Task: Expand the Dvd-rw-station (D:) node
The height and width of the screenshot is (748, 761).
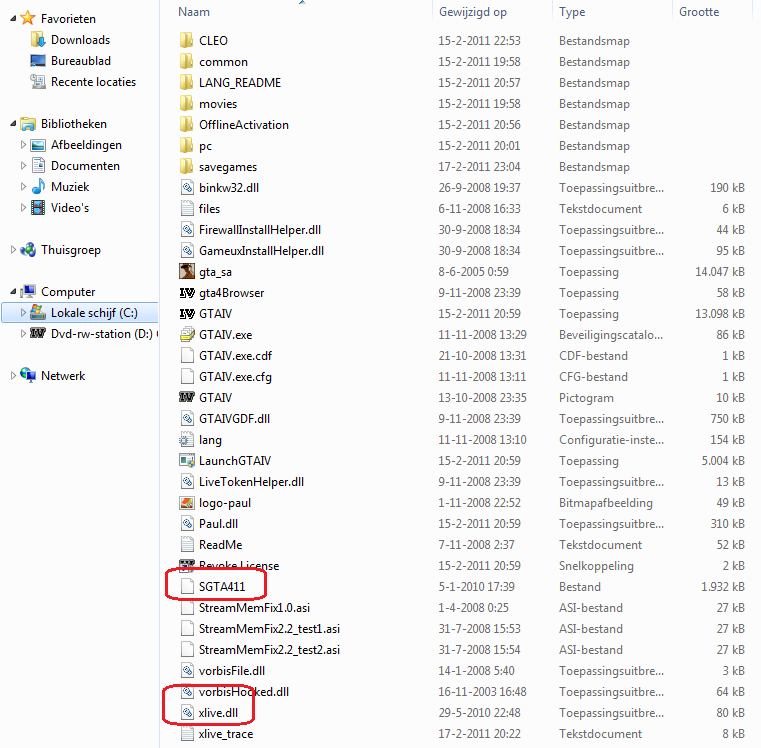Action: pos(23,333)
